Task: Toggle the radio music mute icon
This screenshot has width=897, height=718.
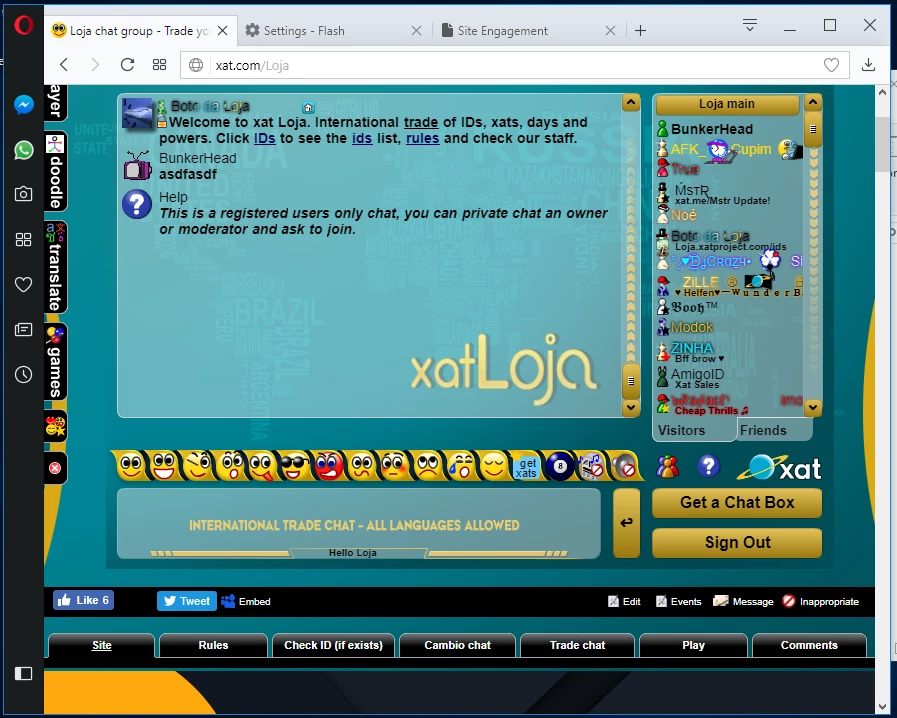Action: pyautogui.click(x=592, y=466)
